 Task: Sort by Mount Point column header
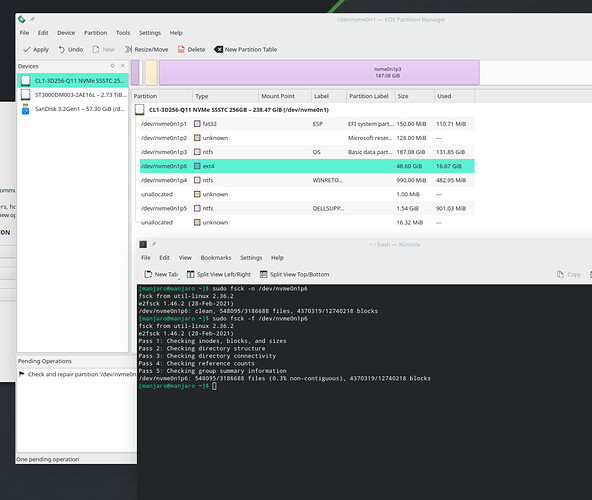coord(285,96)
